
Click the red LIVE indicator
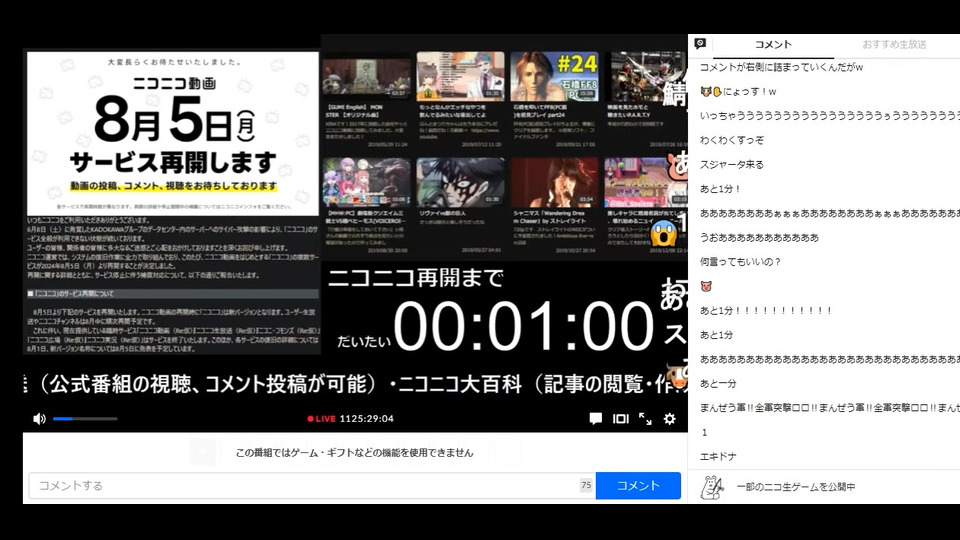(x=321, y=419)
